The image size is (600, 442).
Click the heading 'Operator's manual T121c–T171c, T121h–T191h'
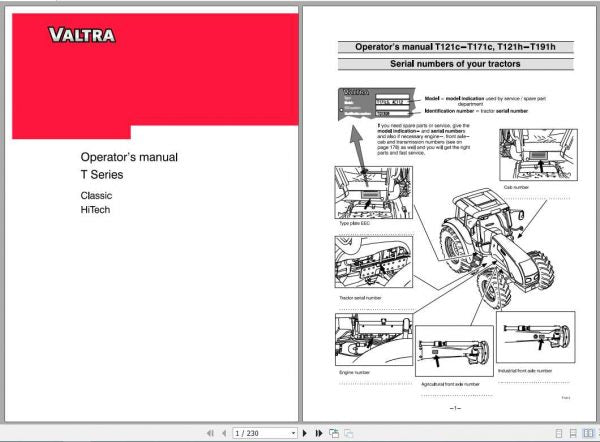tap(455, 47)
